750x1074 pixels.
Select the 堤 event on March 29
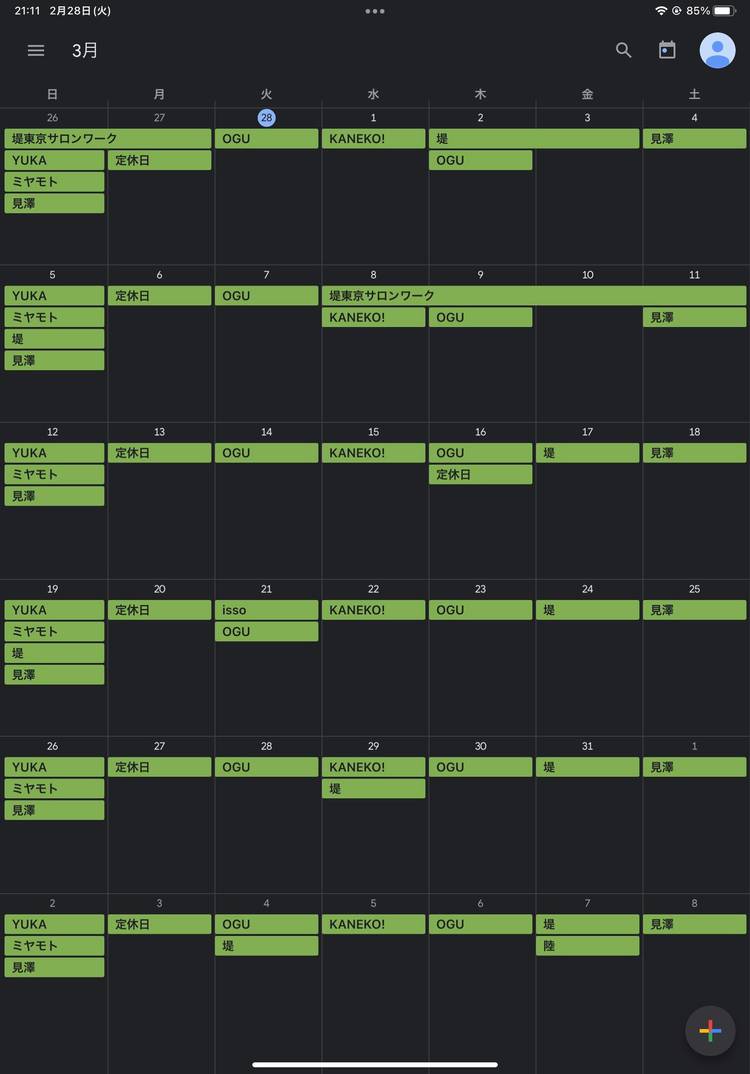[x=373, y=788]
